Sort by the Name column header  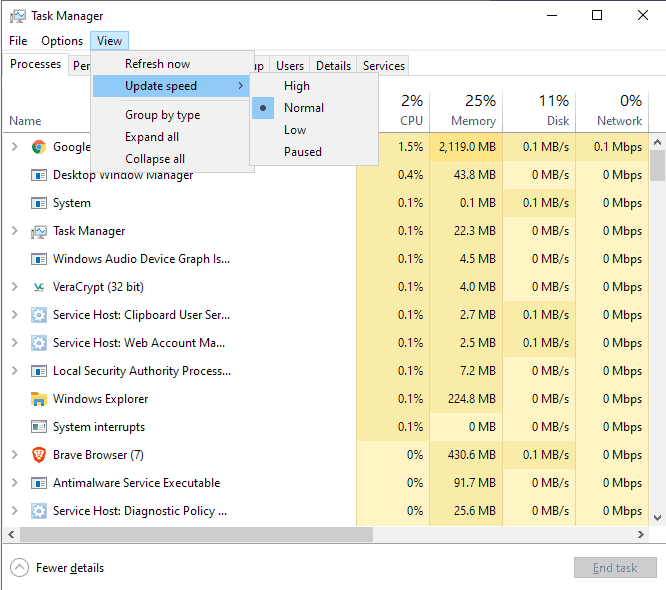click(x=25, y=121)
